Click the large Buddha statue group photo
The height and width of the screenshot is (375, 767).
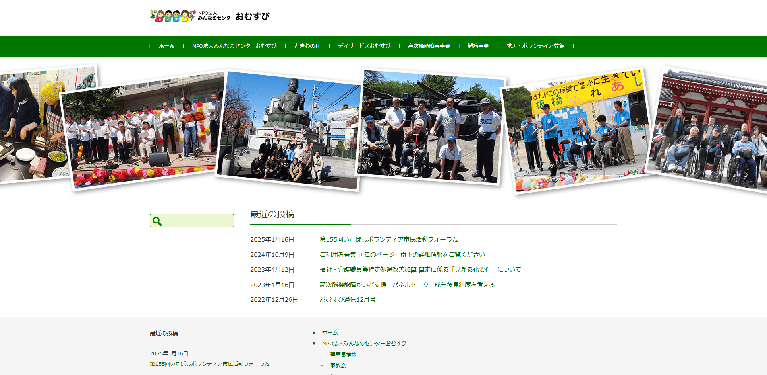[x=288, y=131]
